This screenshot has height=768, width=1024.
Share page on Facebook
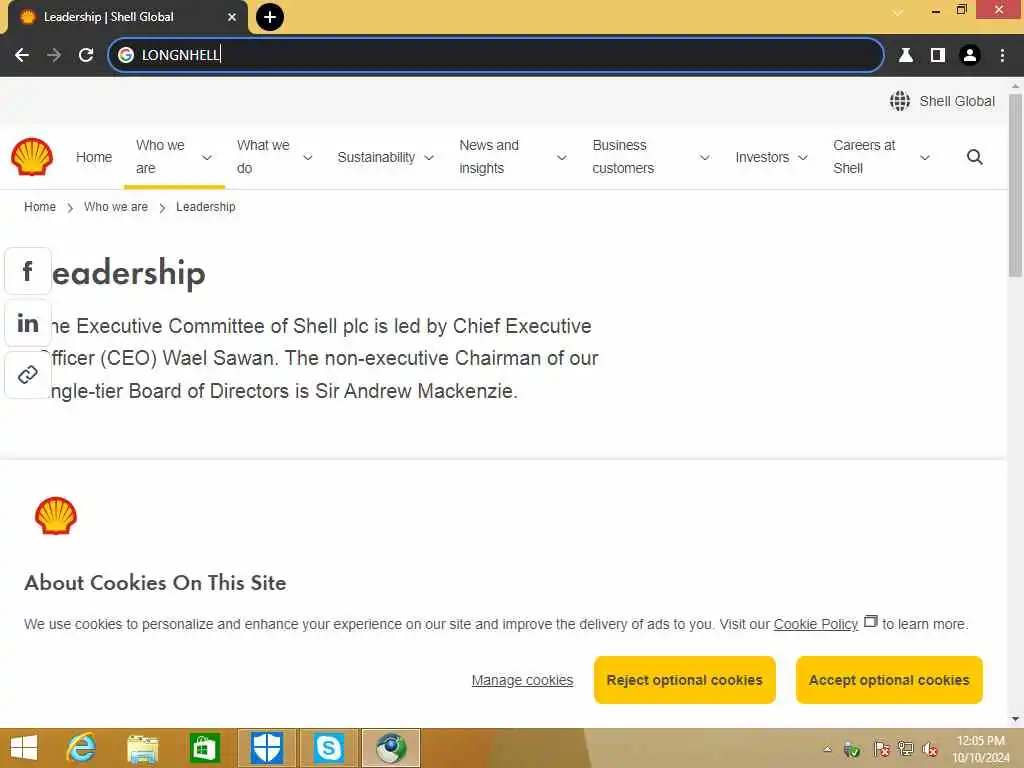coord(27,270)
